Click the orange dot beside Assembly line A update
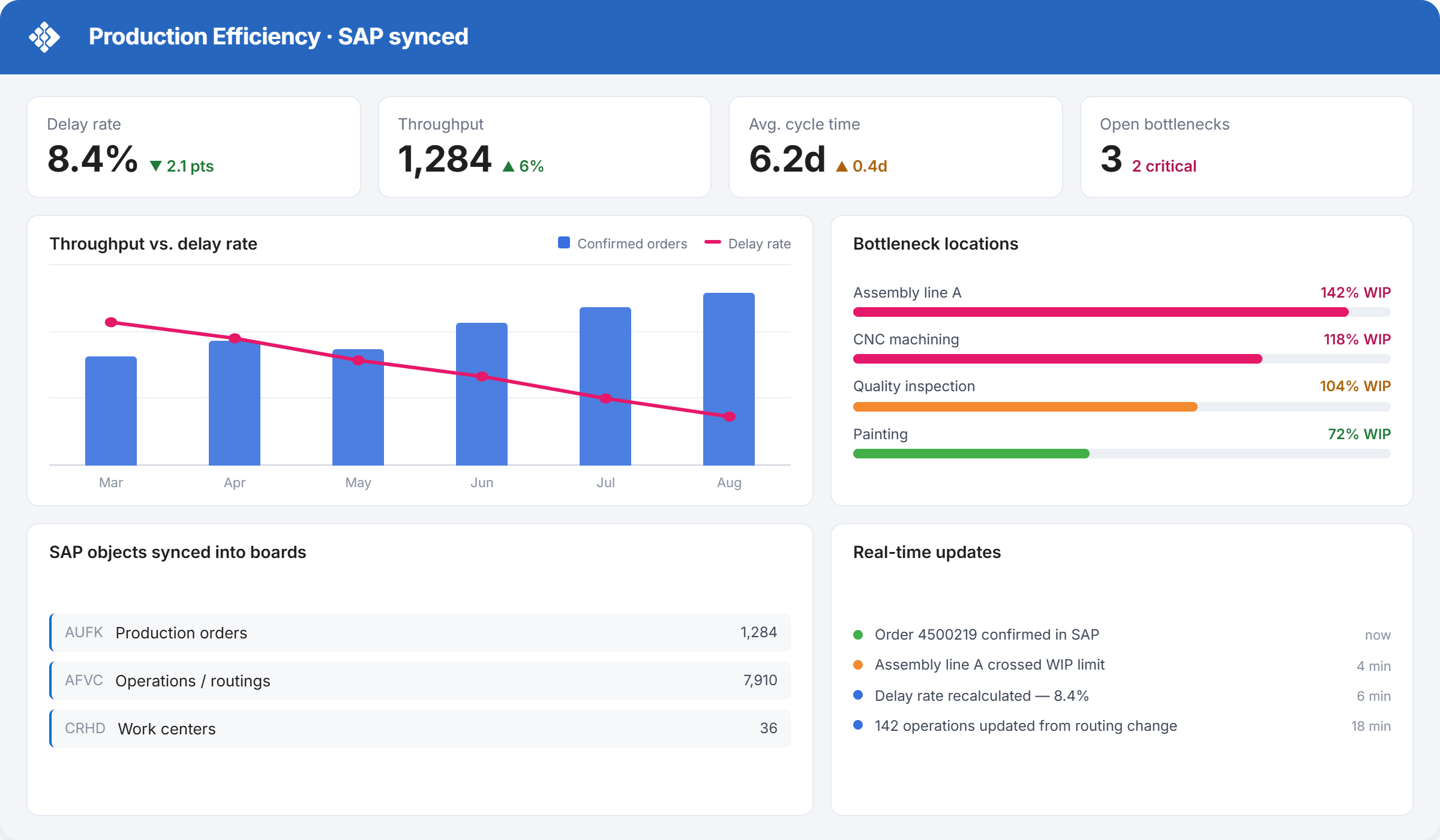 click(858, 665)
